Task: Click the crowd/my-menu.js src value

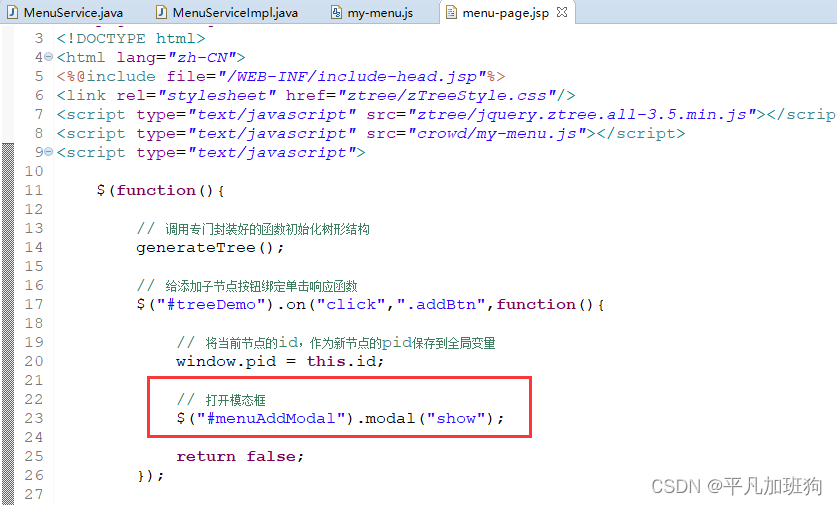Action: [x=498, y=133]
